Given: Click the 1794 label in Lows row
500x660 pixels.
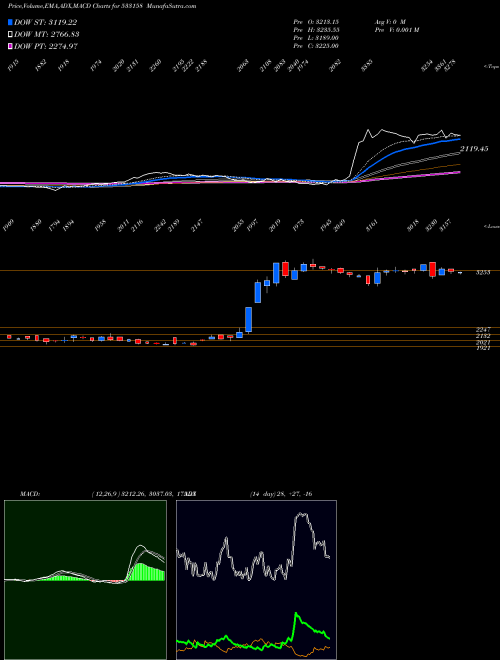Looking at the screenshot, I should pos(54,226).
